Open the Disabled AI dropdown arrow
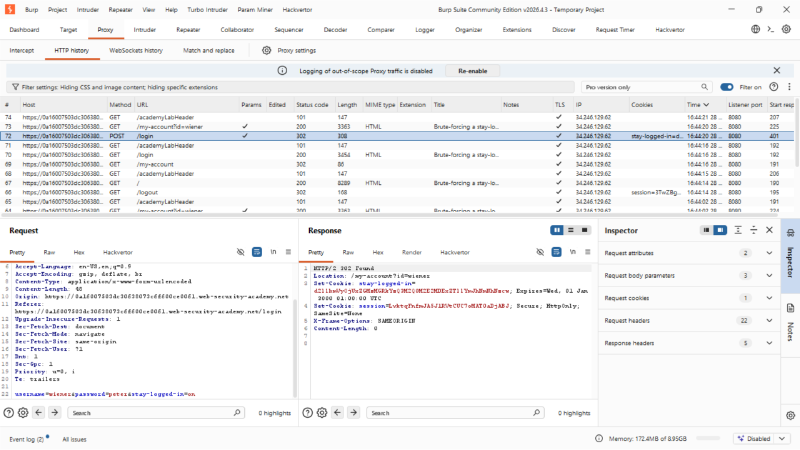800x450 pixels. coord(782,438)
